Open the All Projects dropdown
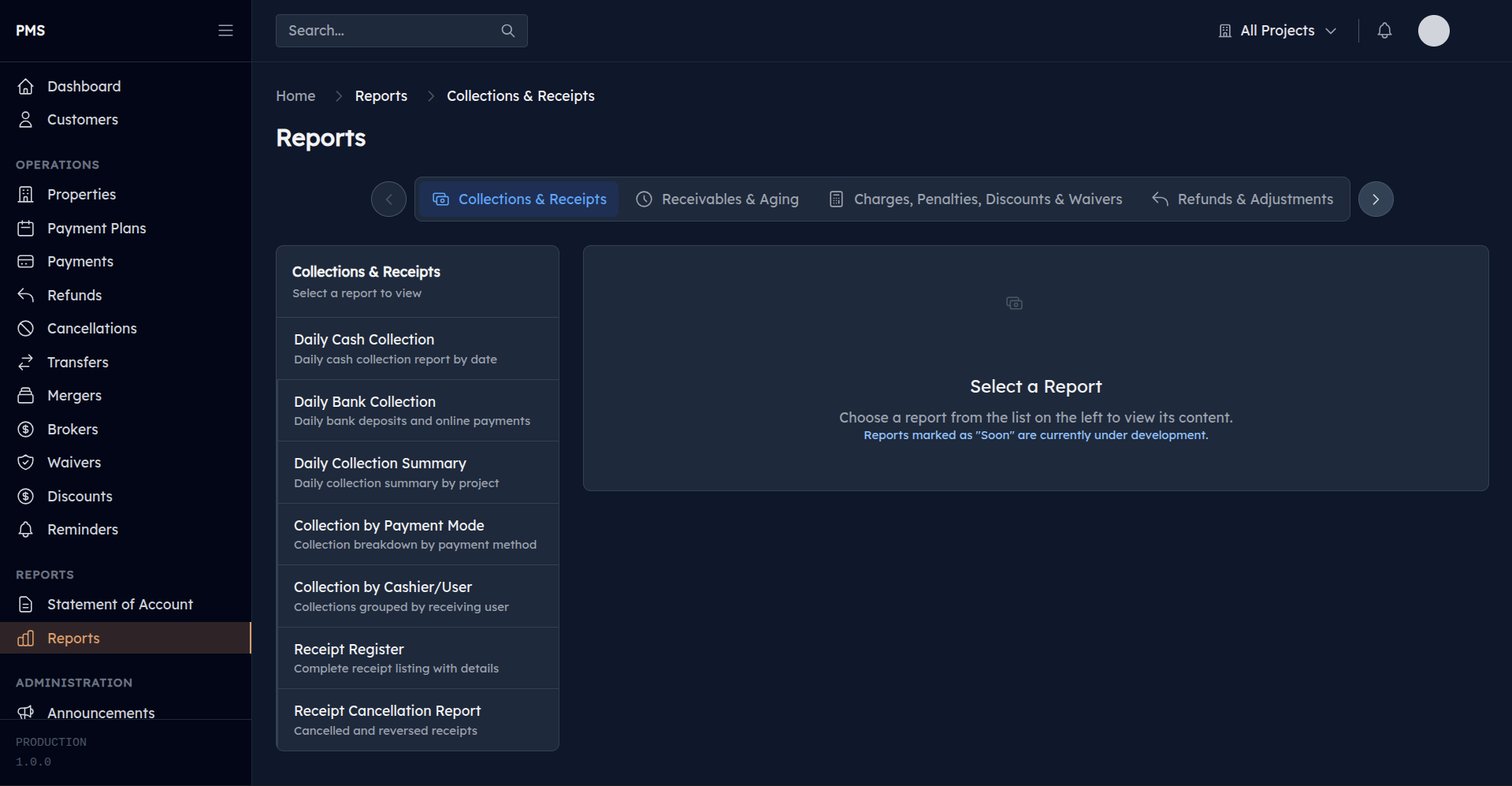Image resolution: width=1512 pixels, height=786 pixels. point(1276,30)
